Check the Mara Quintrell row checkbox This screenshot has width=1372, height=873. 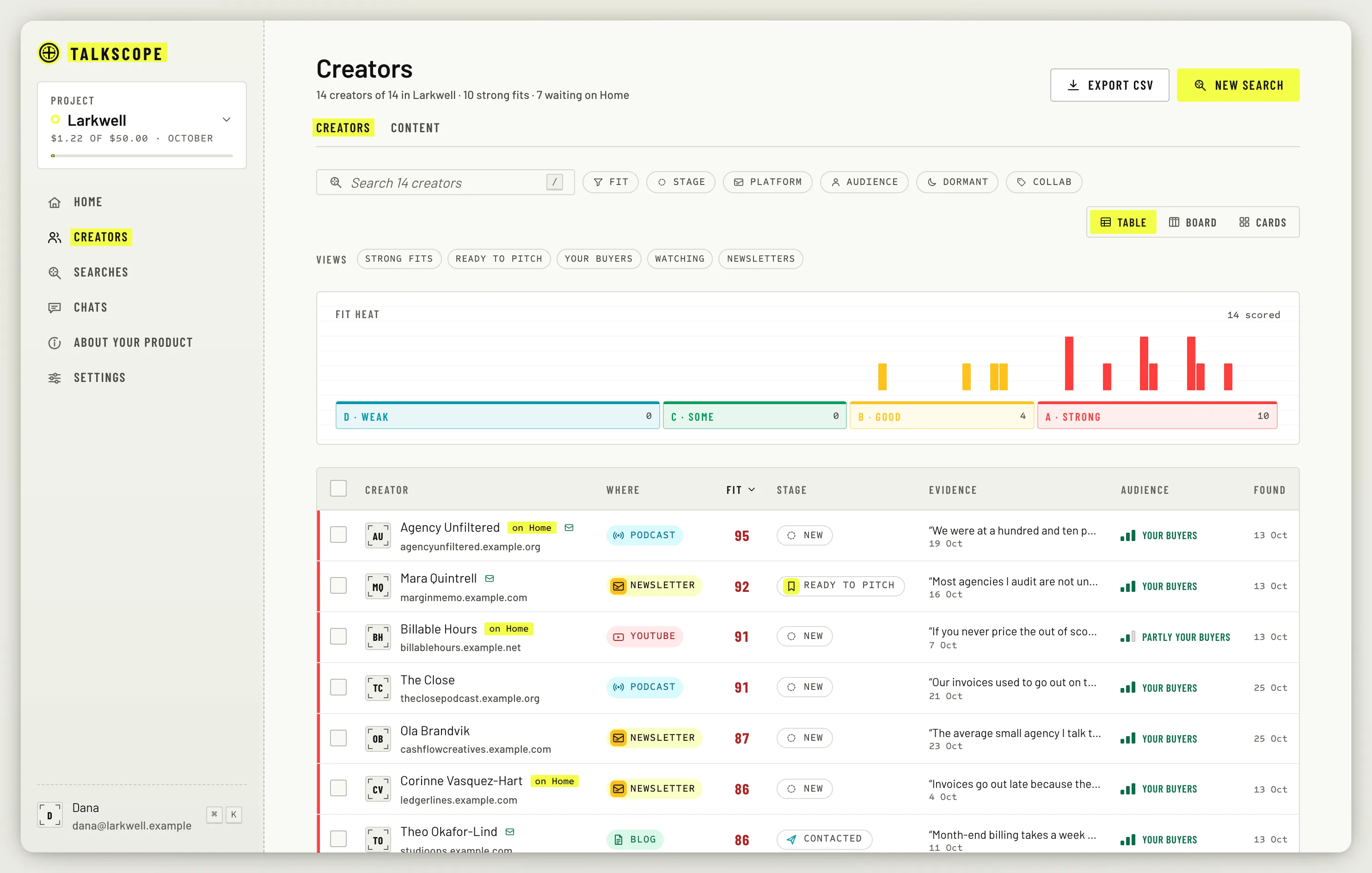click(338, 586)
